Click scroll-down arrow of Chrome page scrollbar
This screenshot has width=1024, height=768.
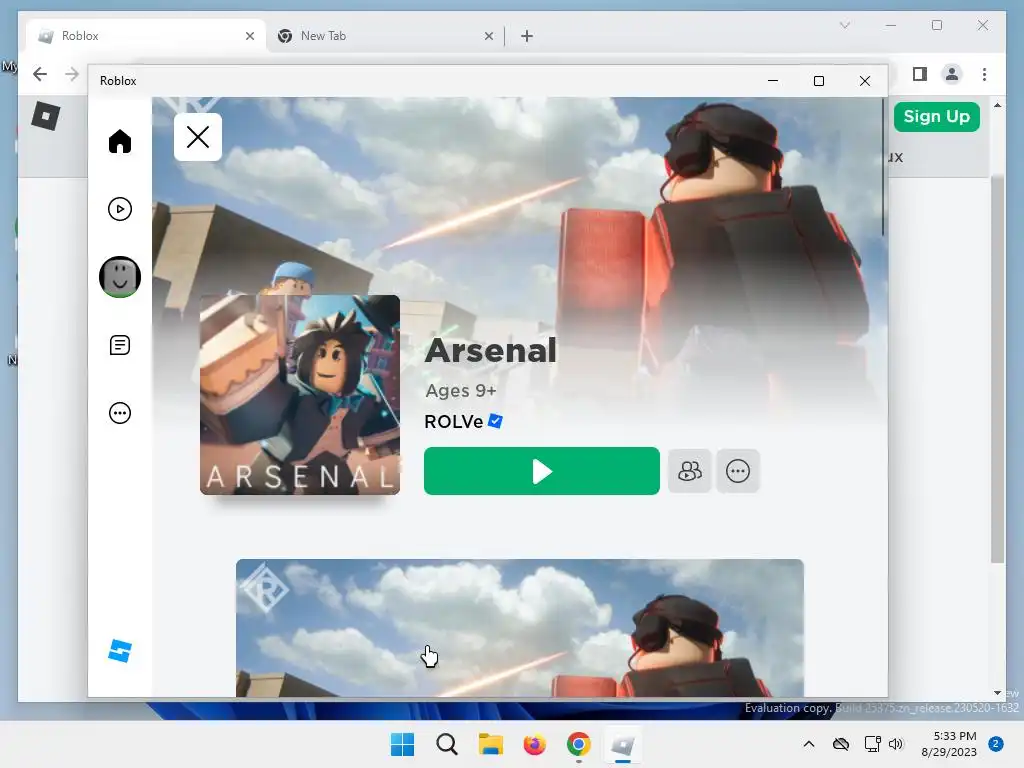(x=997, y=693)
